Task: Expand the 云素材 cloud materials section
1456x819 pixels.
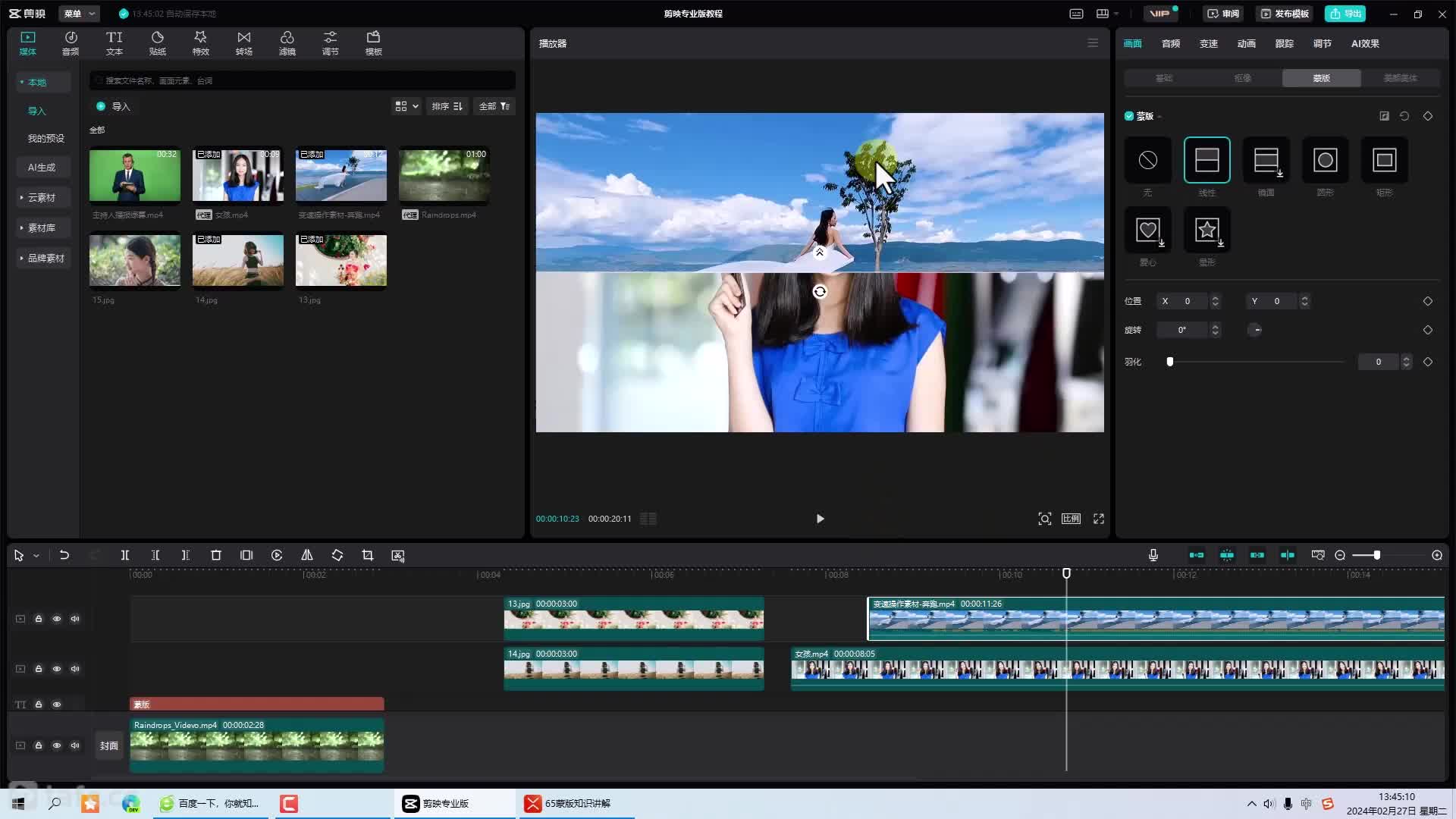Action: 22,197
